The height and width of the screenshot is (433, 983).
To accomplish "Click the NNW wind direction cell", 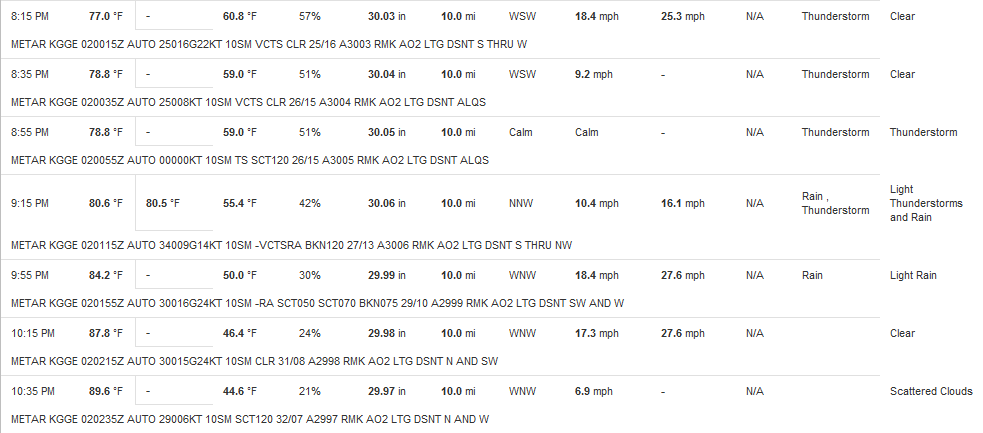I will pyautogui.click(x=522, y=203).
